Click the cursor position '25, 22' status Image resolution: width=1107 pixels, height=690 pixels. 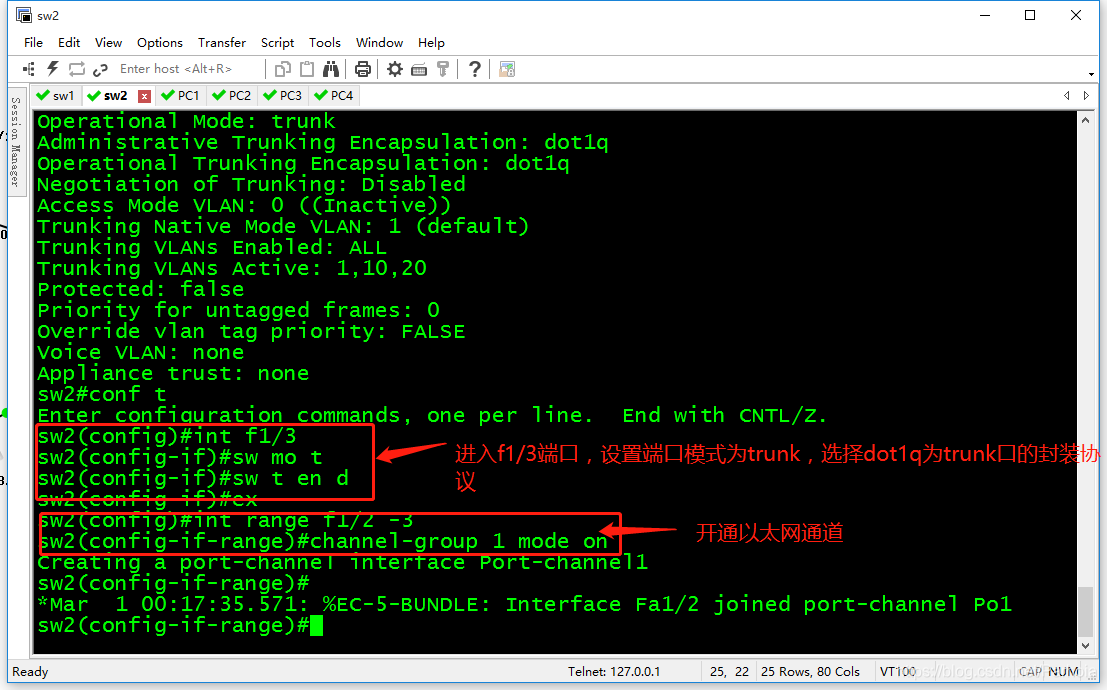(729, 672)
